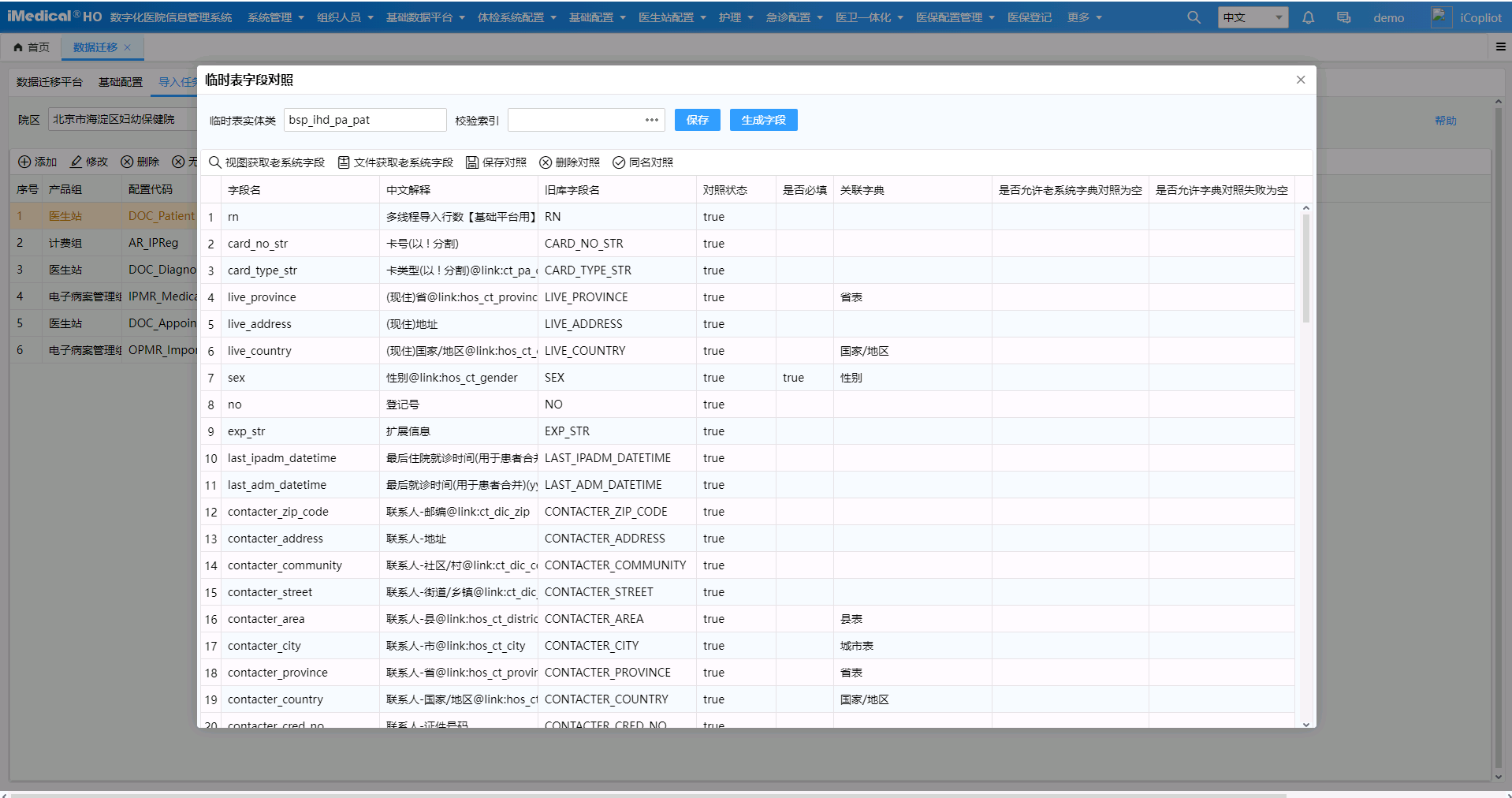This screenshot has height=798, width=1512.
Task: Open the 护理 menu
Action: pos(736,17)
